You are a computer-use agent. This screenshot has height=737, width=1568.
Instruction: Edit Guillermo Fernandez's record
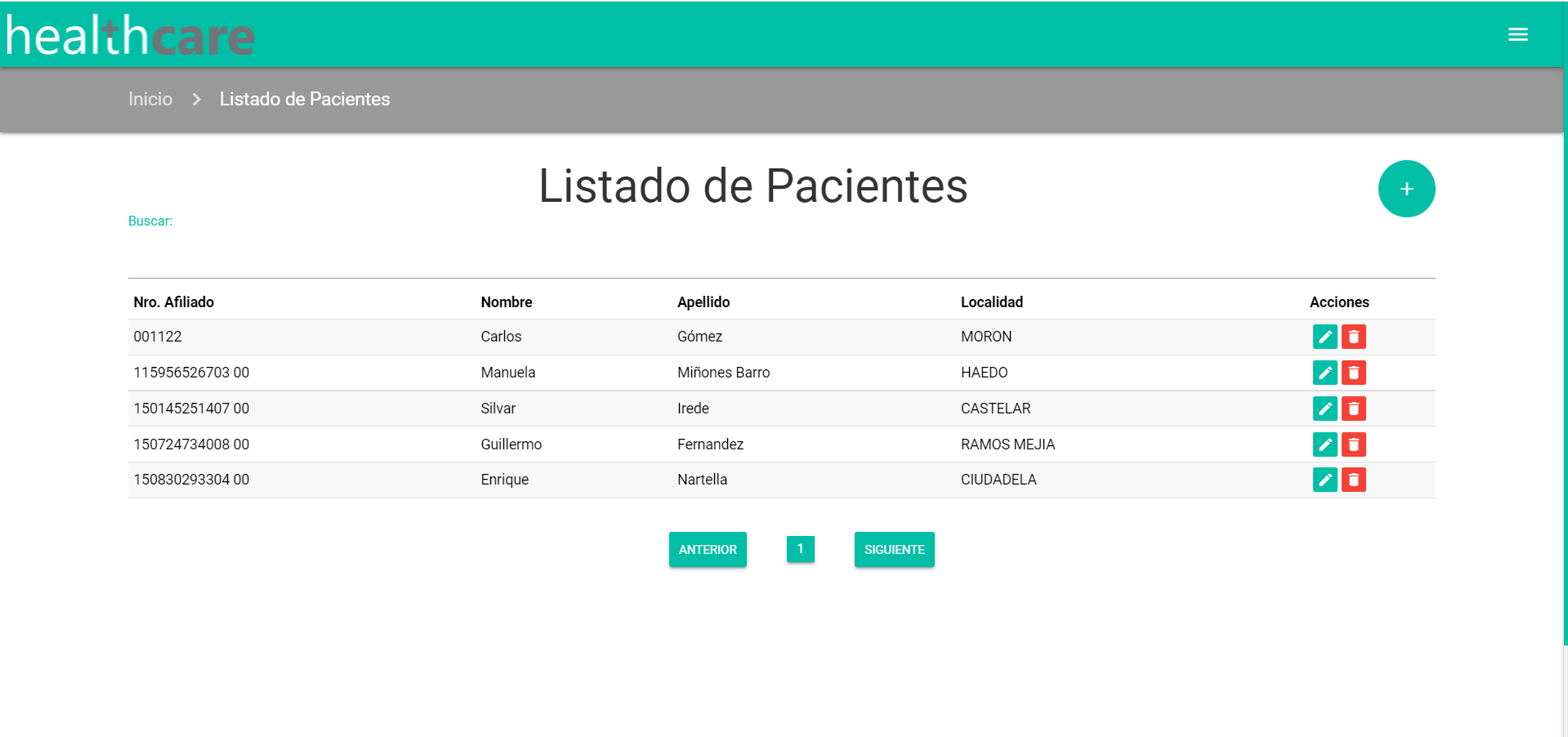[1325, 444]
